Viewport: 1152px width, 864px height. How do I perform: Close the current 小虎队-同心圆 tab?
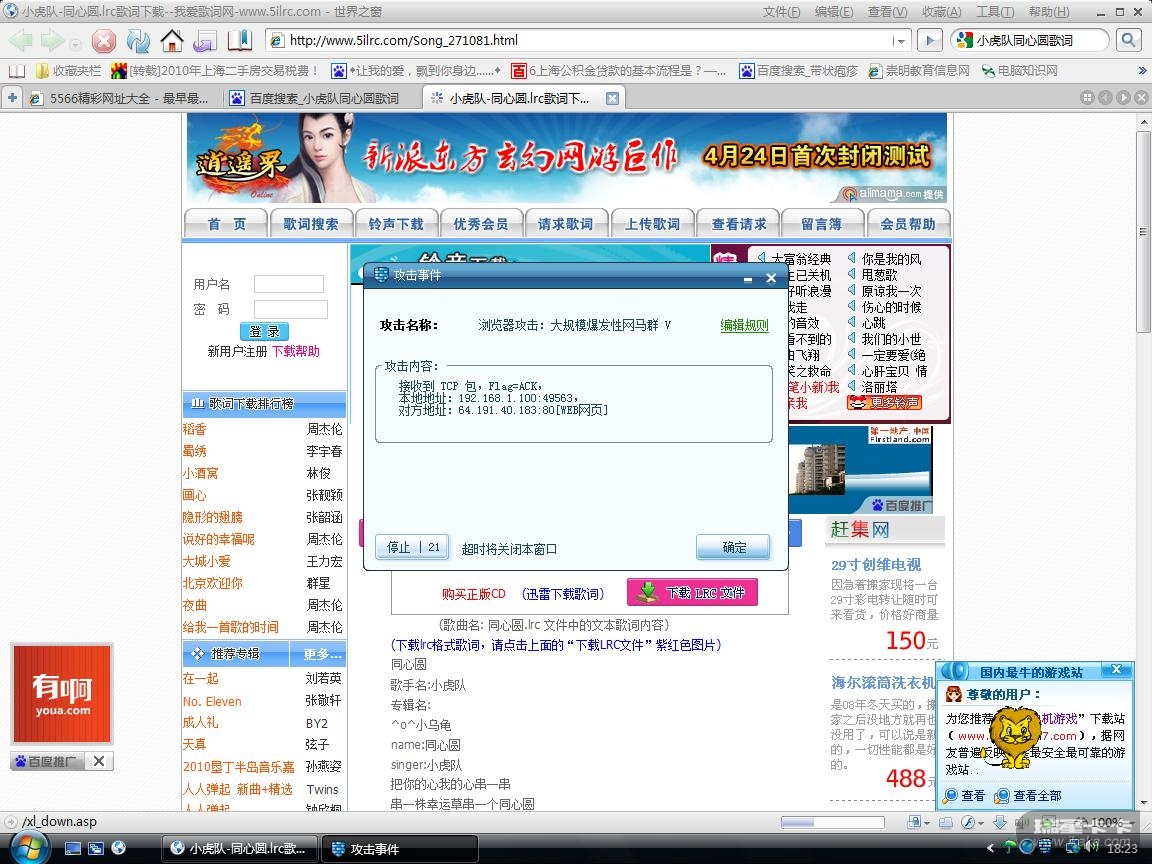612,98
